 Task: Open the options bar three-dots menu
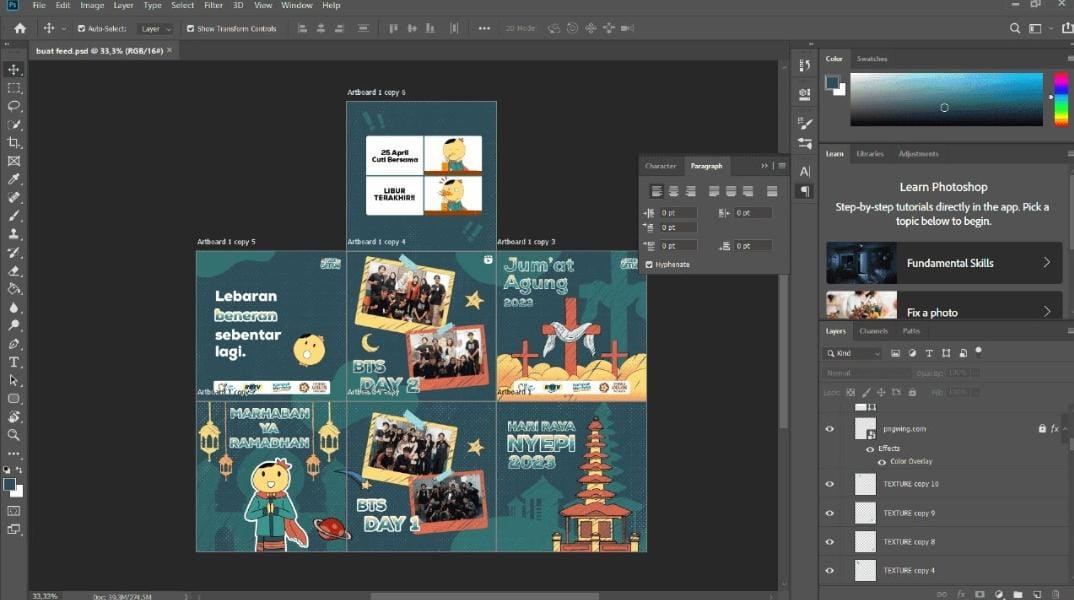pos(484,28)
